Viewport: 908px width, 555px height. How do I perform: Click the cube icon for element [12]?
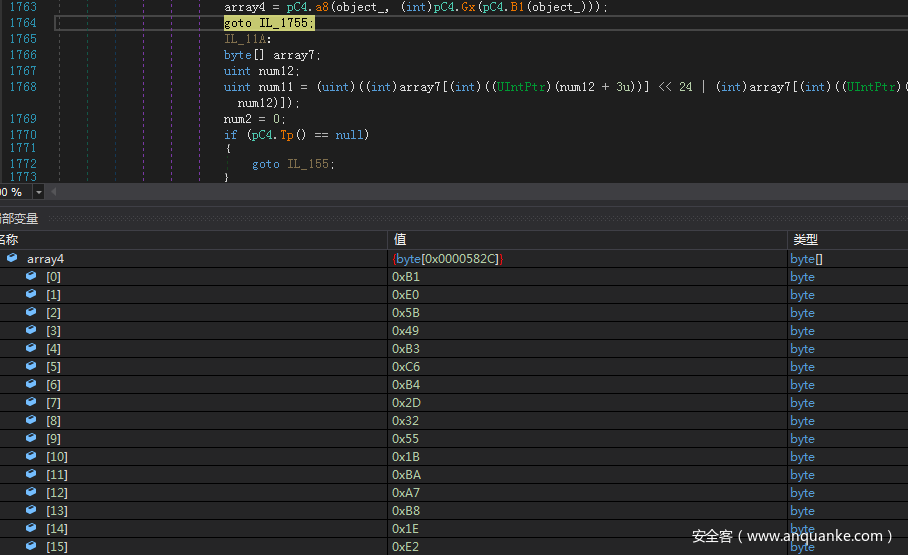31,493
